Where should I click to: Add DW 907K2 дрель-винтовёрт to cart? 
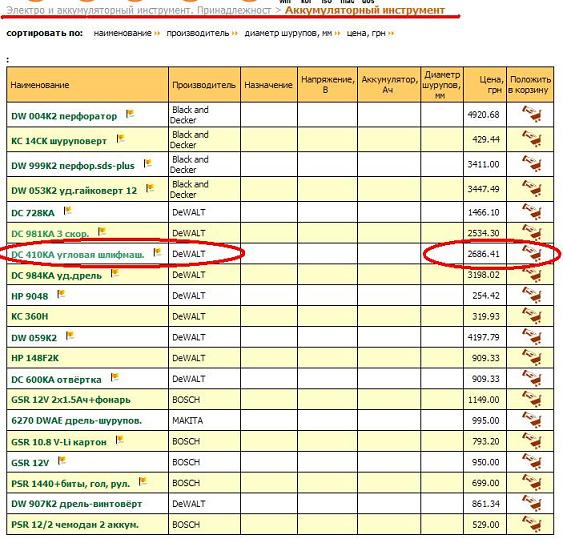pyautogui.click(x=531, y=503)
